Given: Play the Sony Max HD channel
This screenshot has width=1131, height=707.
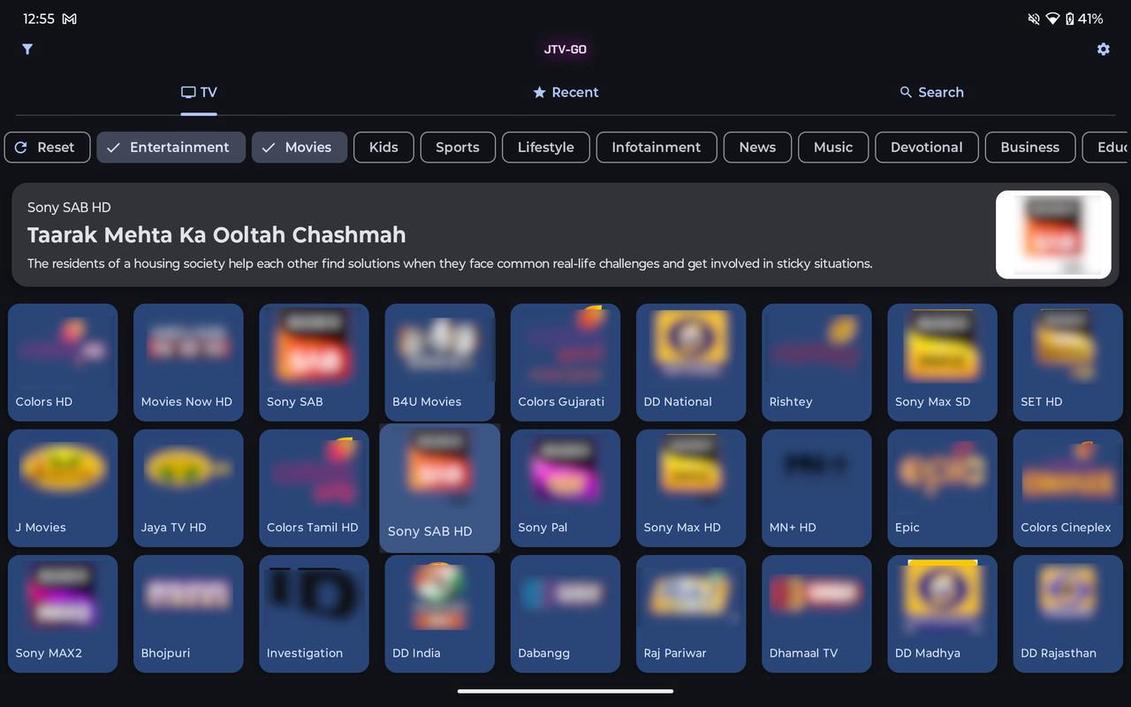Looking at the screenshot, I should (691, 488).
